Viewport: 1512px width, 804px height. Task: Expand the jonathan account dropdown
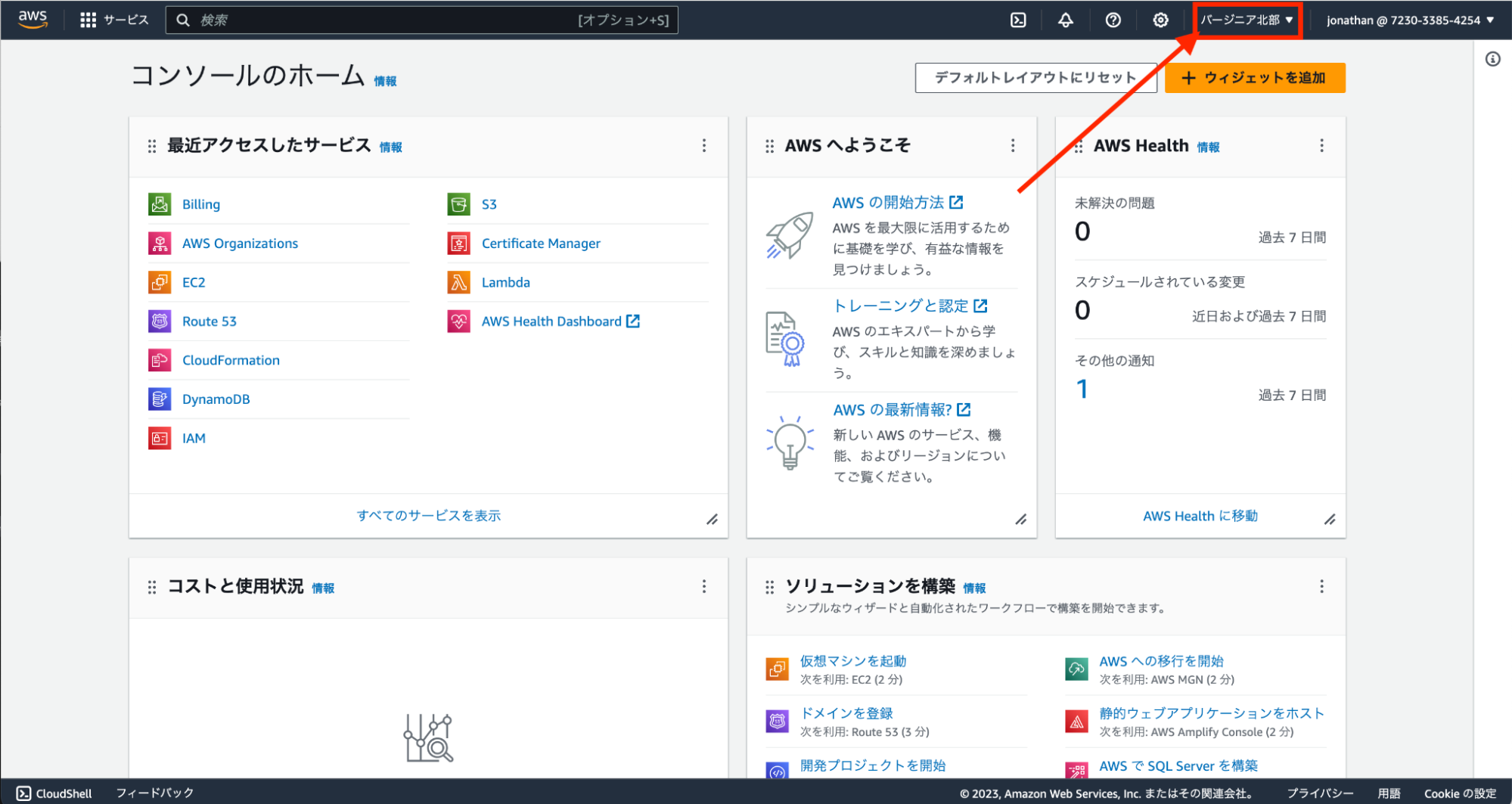[x=1410, y=20]
